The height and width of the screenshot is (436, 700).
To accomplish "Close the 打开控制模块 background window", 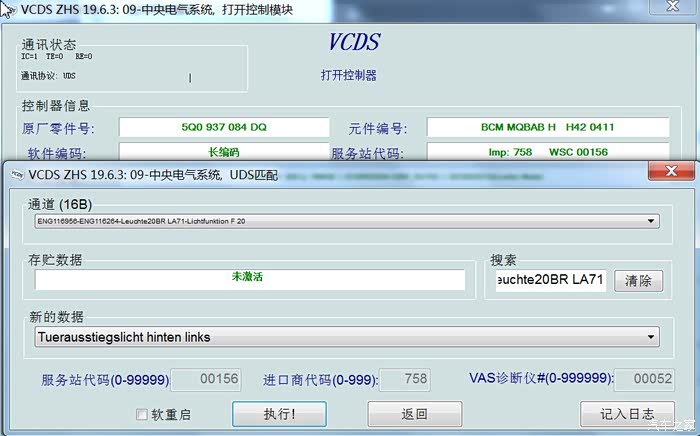I will (673, 6).
